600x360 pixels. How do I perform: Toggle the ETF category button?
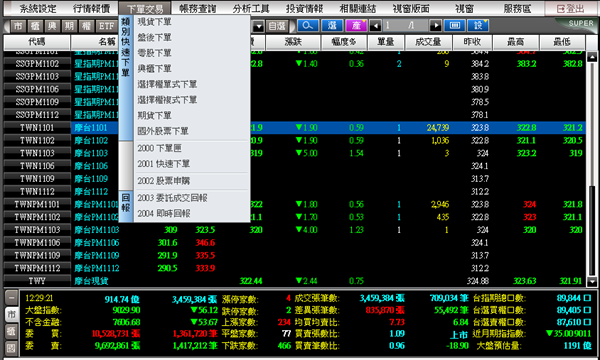coord(106,26)
